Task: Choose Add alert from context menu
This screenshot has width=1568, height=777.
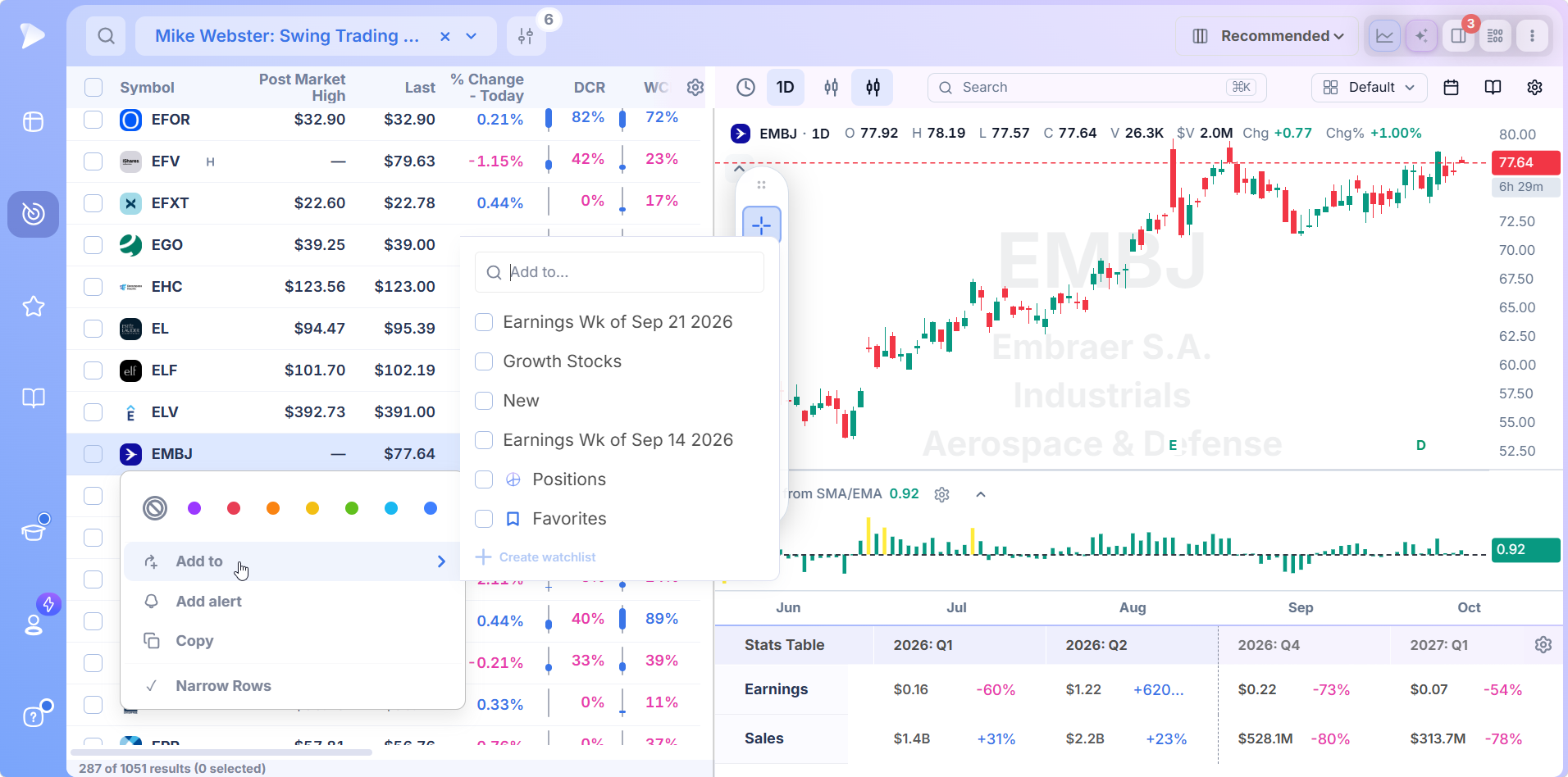Action: point(293,602)
